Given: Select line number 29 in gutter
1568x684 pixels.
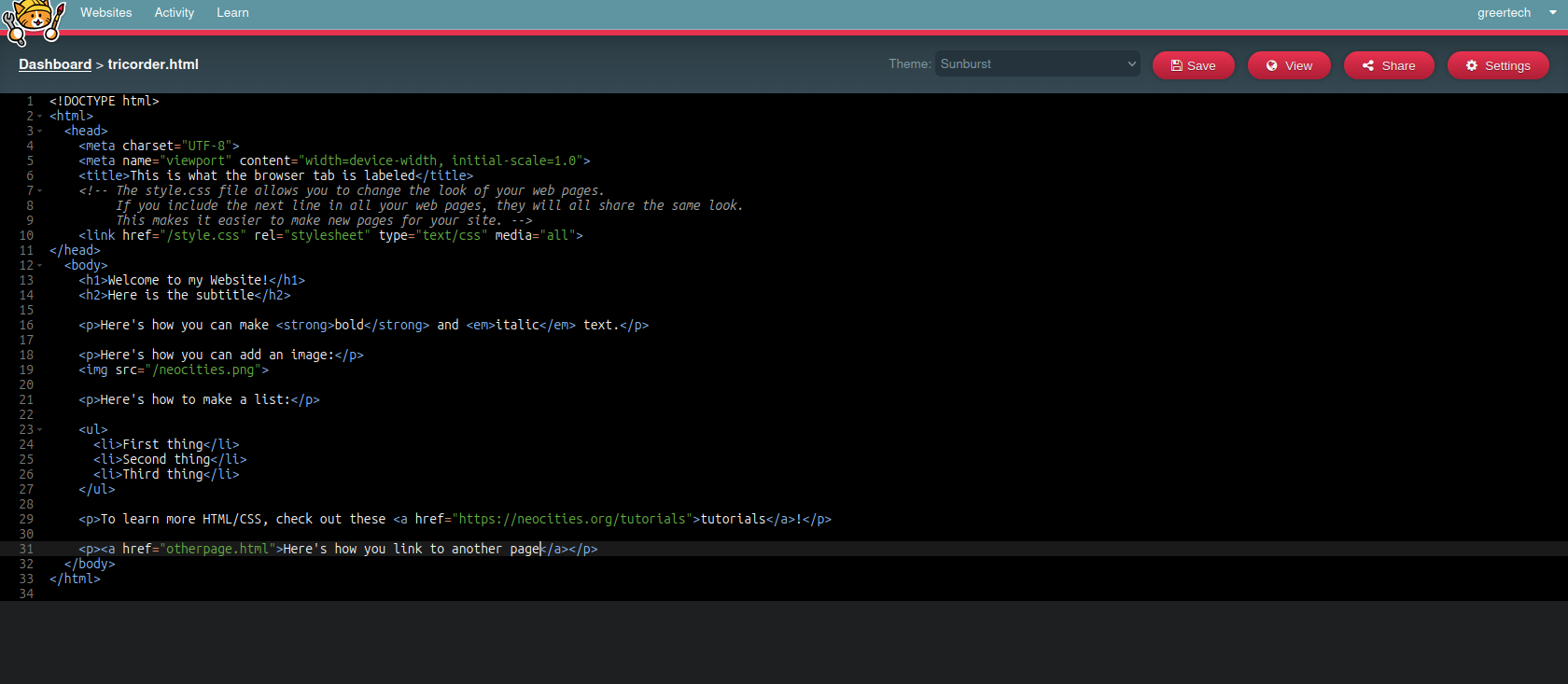Looking at the screenshot, I should point(26,519).
